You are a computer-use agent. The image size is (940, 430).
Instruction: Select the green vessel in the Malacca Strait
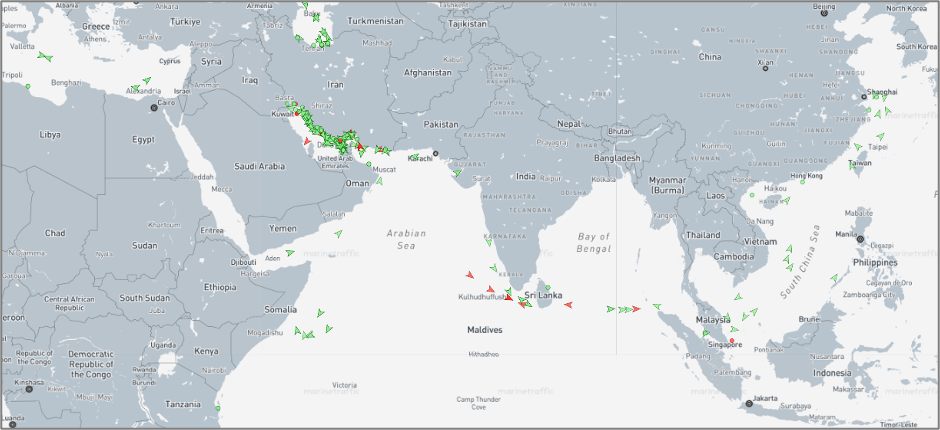(706, 333)
